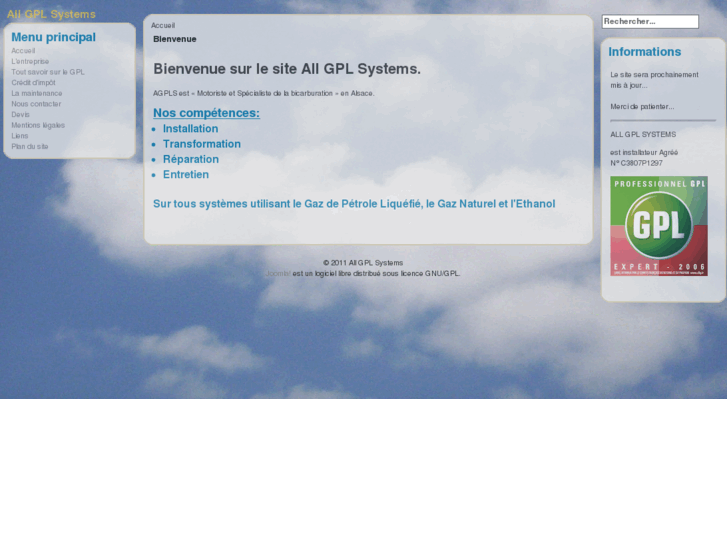Click the Motoriste et Spécialiste description line

pyautogui.click(x=263, y=93)
